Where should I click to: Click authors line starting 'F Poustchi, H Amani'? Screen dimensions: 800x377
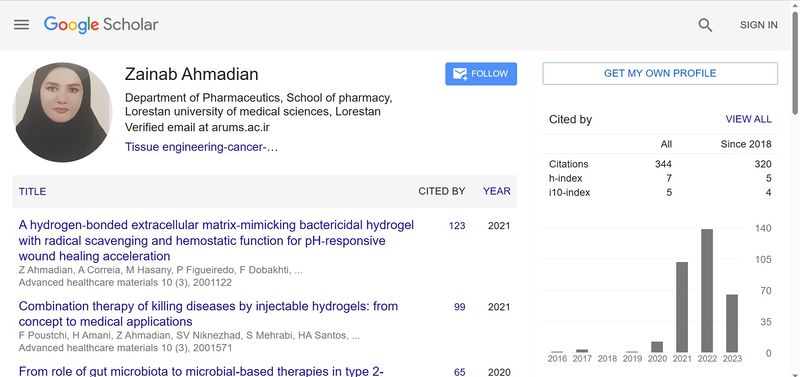[189, 336]
